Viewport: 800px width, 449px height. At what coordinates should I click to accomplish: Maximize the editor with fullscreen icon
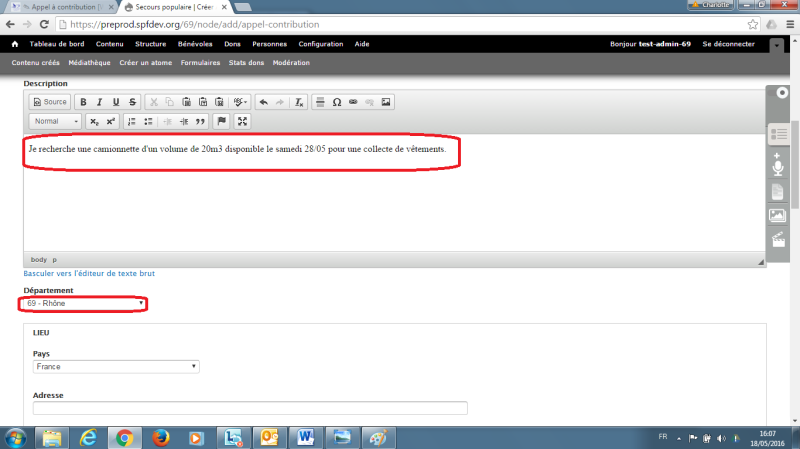(241, 121)
